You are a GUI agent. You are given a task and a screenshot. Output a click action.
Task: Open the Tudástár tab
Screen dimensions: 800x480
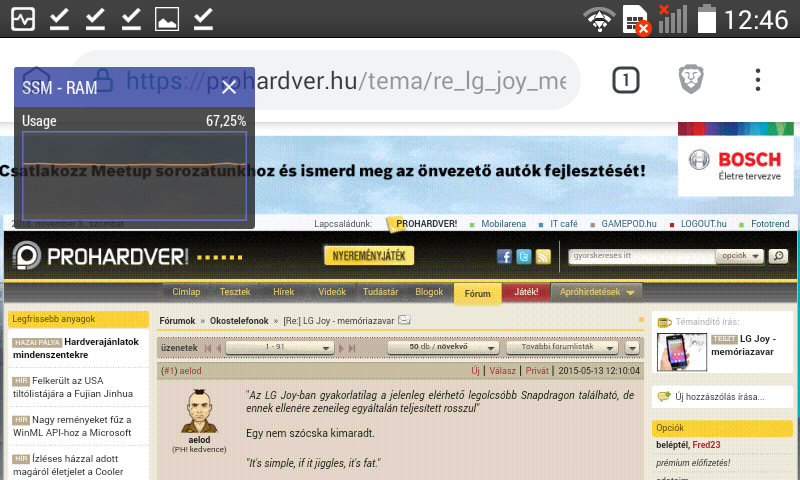coord(380,292)
